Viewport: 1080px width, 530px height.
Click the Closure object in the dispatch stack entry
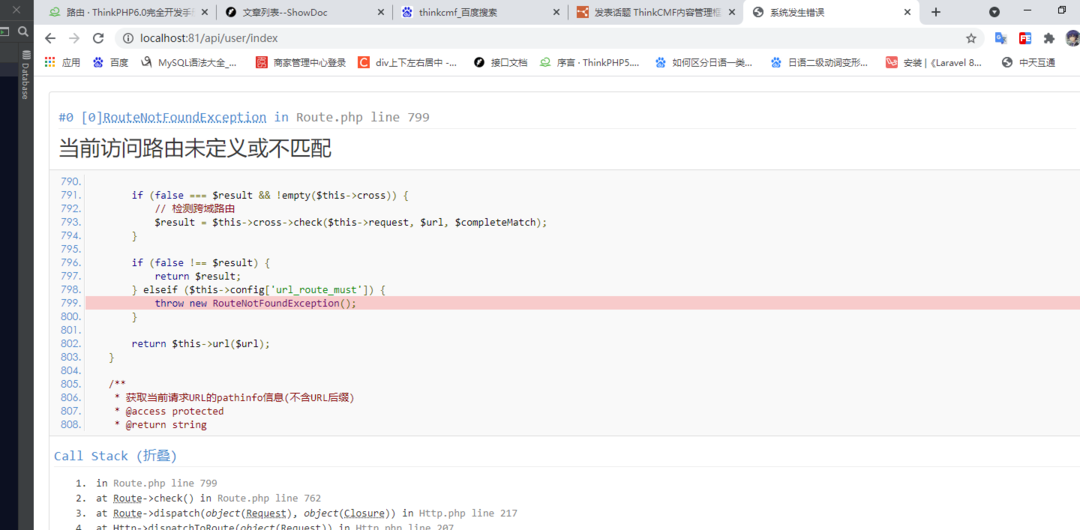pyautogui.click(x=363, y=513)
